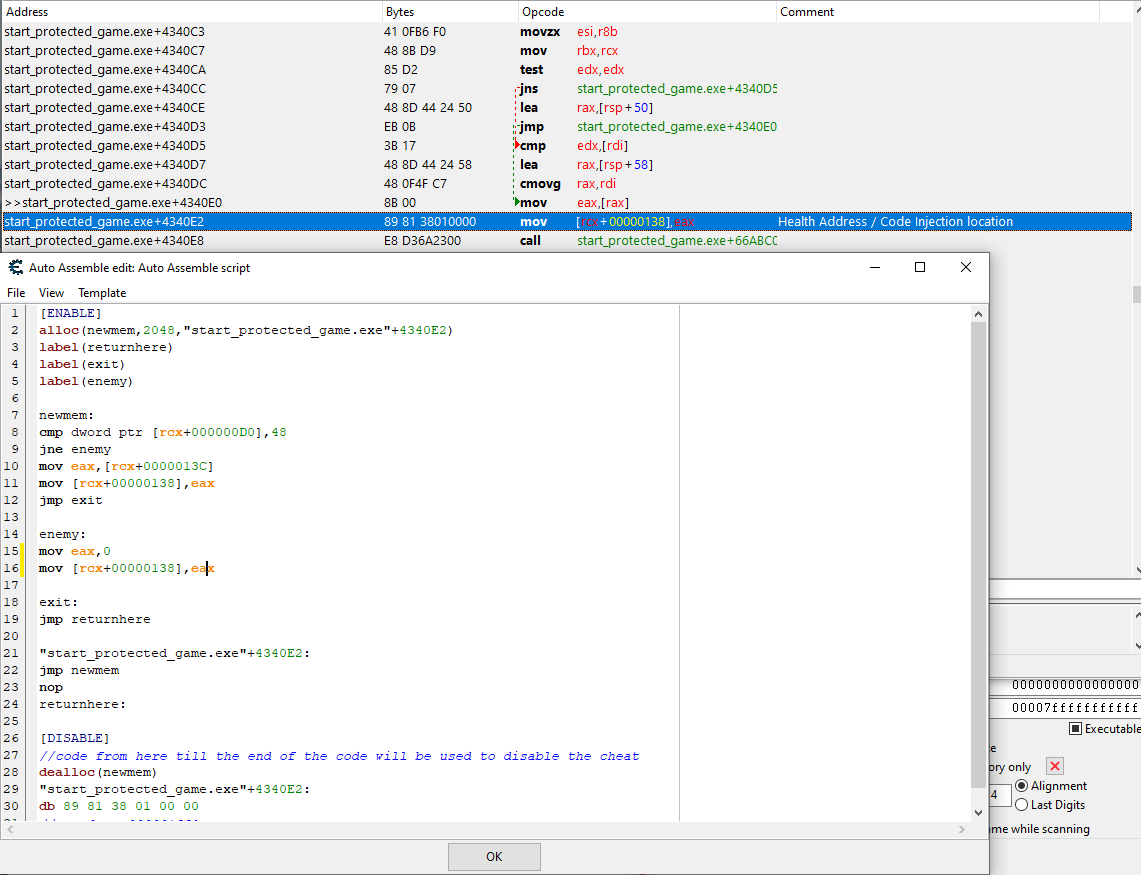Open the View menu
Screen dimensions: 1141x875
coord(51,293)
